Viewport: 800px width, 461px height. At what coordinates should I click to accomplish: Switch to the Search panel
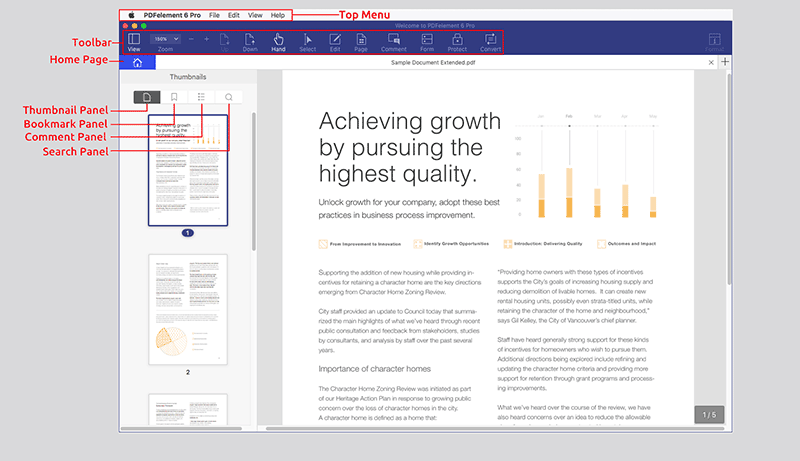point(229,97)
